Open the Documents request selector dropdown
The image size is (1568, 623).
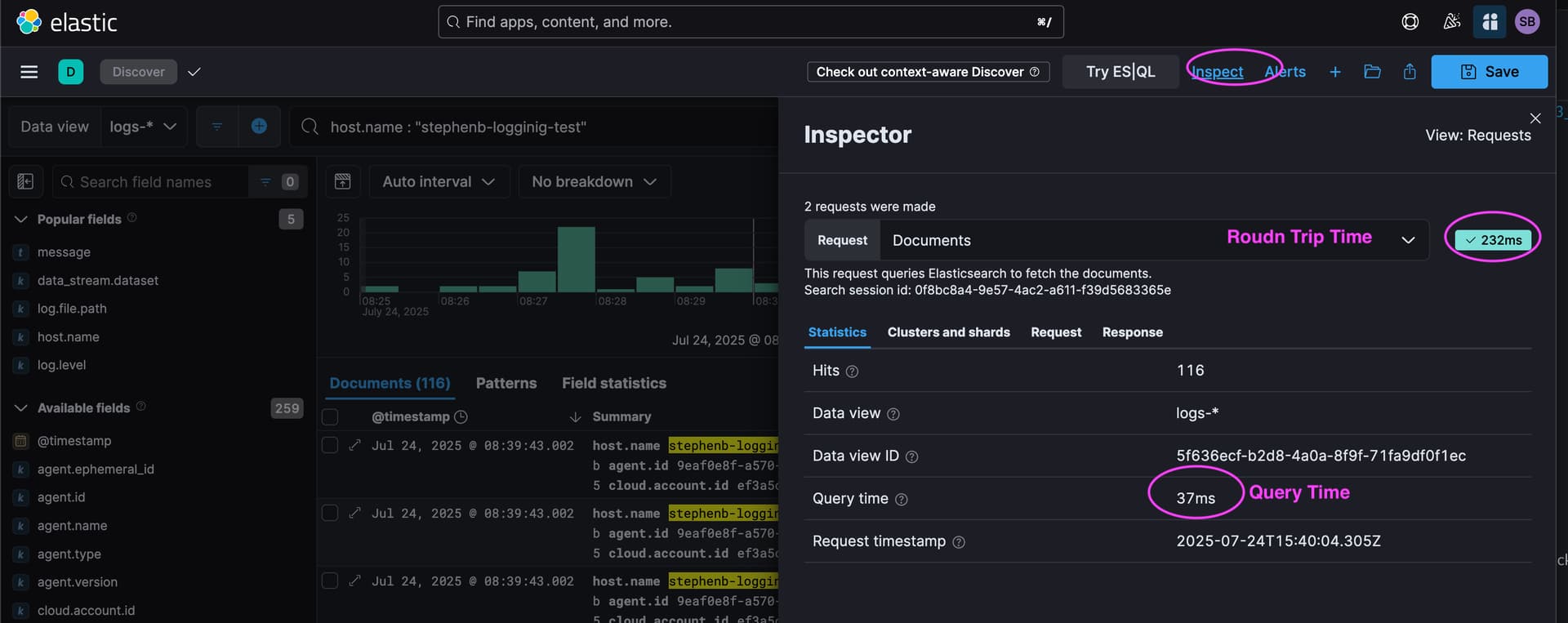point(1154,240)
